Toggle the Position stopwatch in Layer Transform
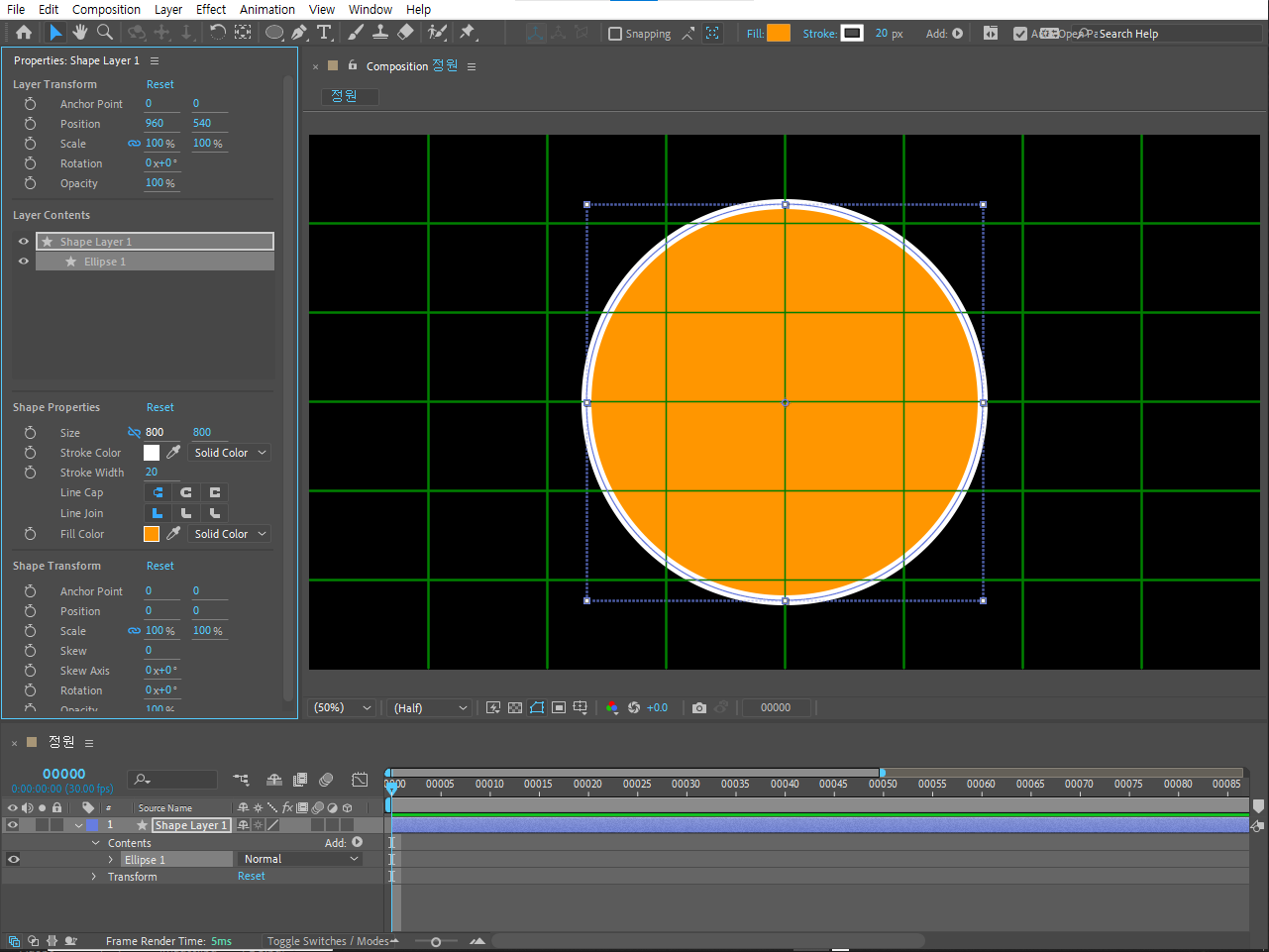The height and width of the screenshot is (952, 1269). pyautogui.click(x=30, y=124)
